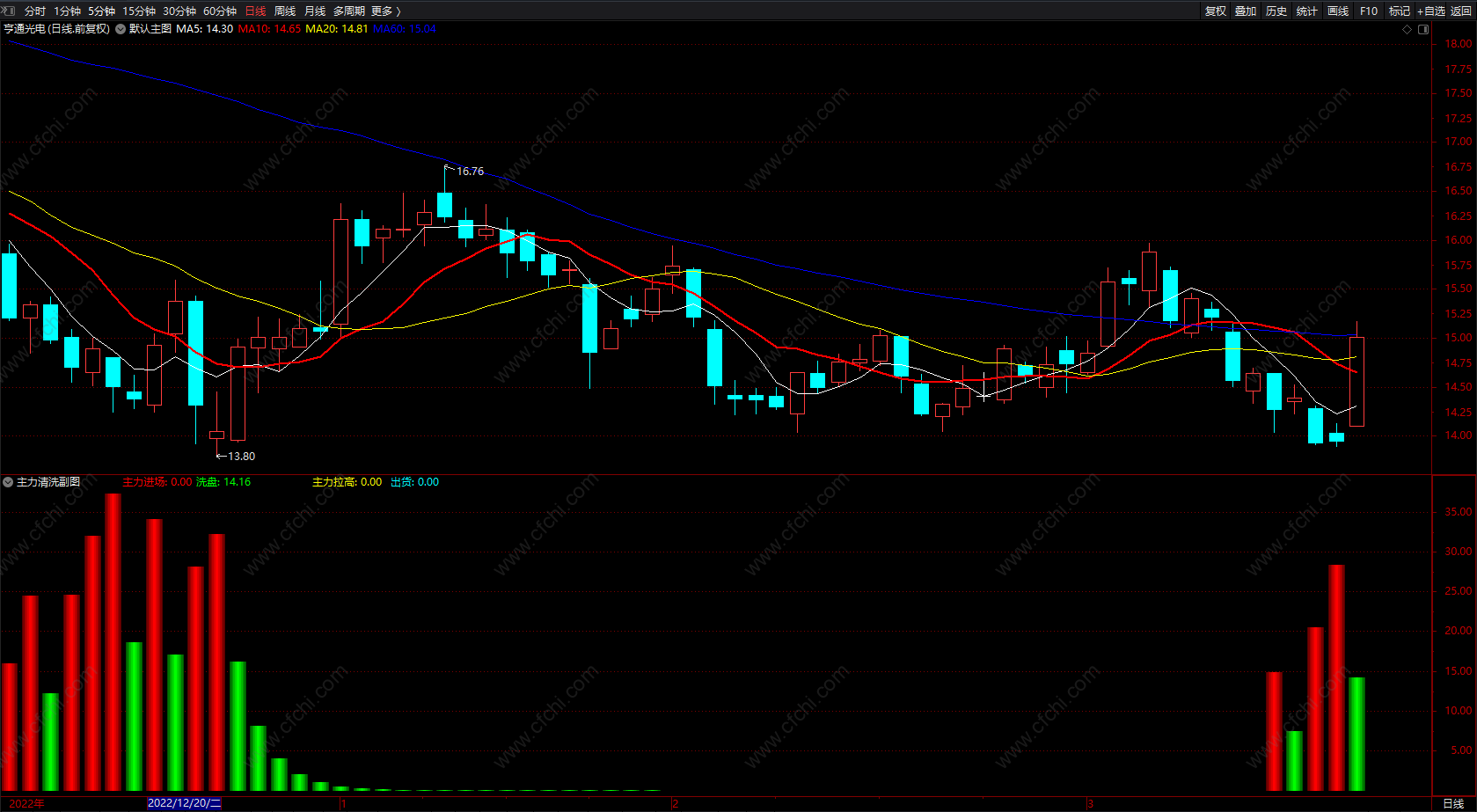The width and height of the screenshot is (1477, 812).
Task: Switch to the 分时 tab
Action: (x=35, y=11)
